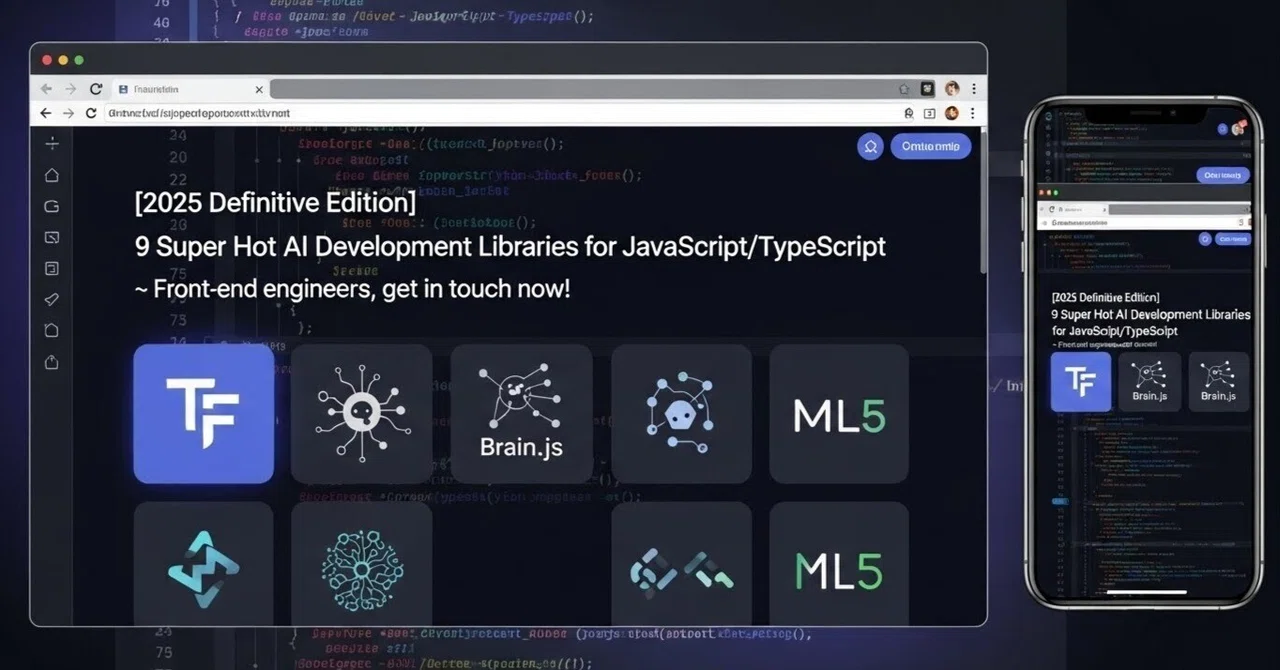Open the TF TensorFlow card in browser window
This screenshot has width=1280, height=670.
(203, 414)
